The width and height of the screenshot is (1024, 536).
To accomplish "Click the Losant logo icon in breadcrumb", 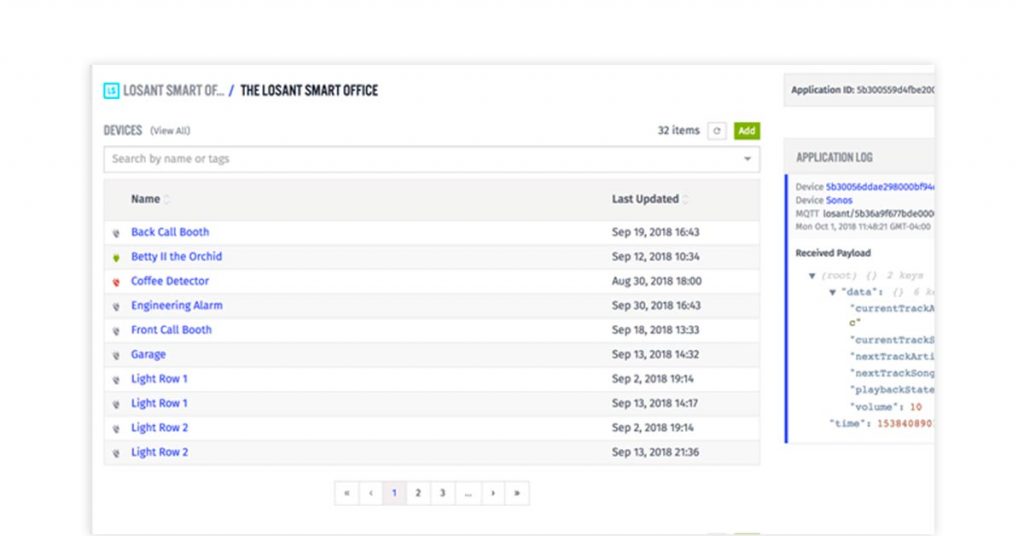I will 111,91.
